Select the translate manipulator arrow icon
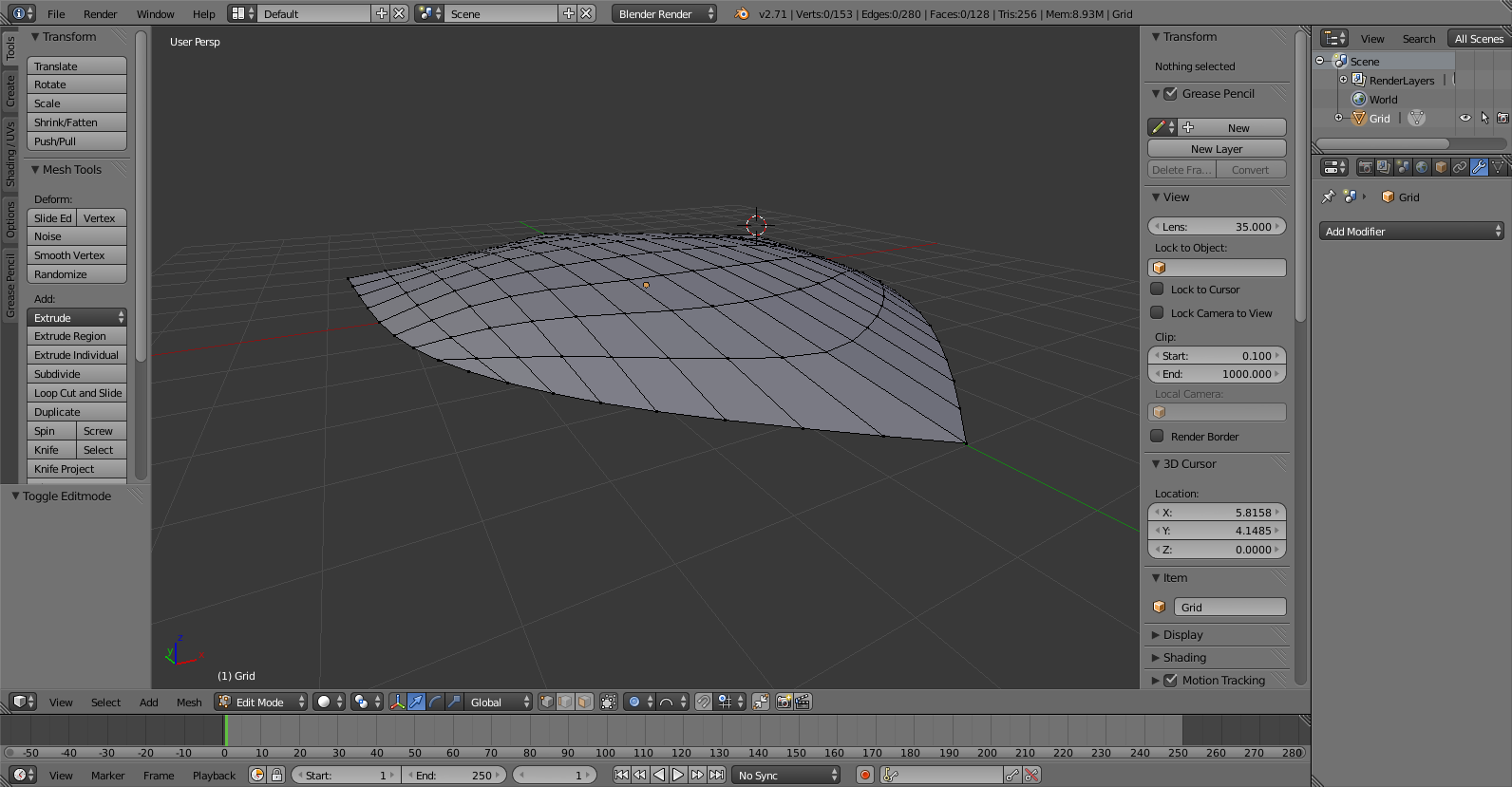This screenshot has width=1512, height=787. click(416, 702)
